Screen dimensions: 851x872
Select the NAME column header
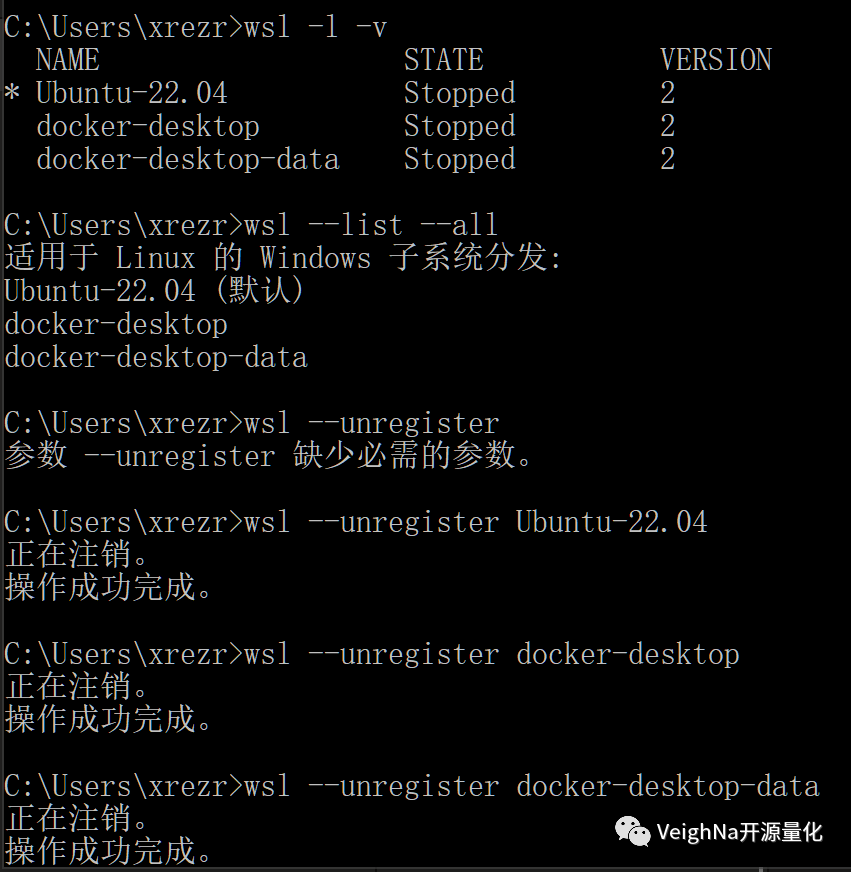point(68,60)
